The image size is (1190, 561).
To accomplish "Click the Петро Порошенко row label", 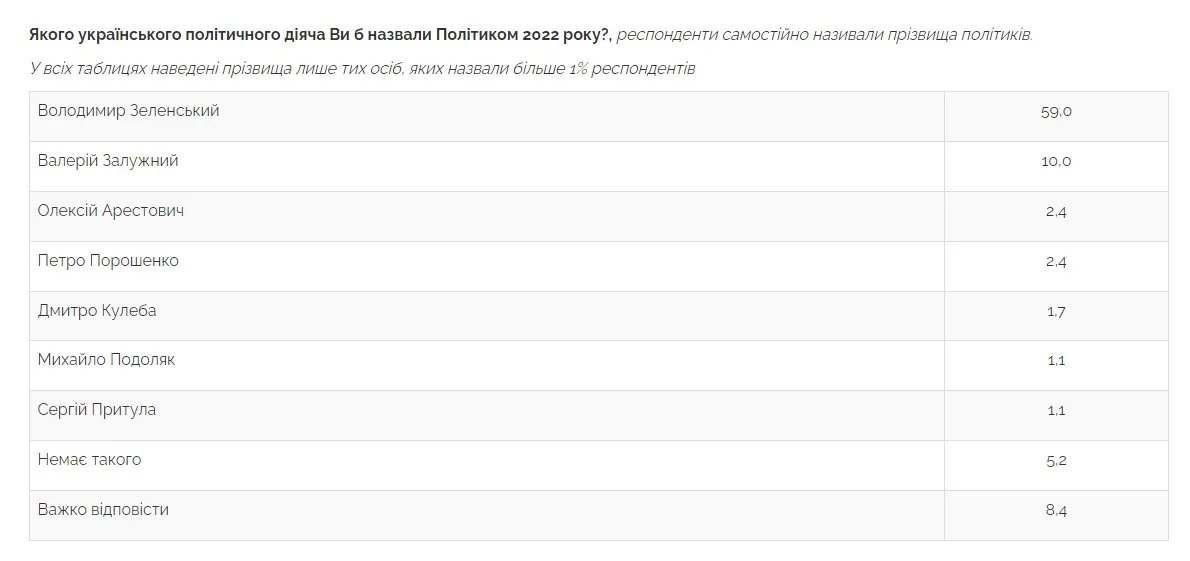I will coord(108,261).
